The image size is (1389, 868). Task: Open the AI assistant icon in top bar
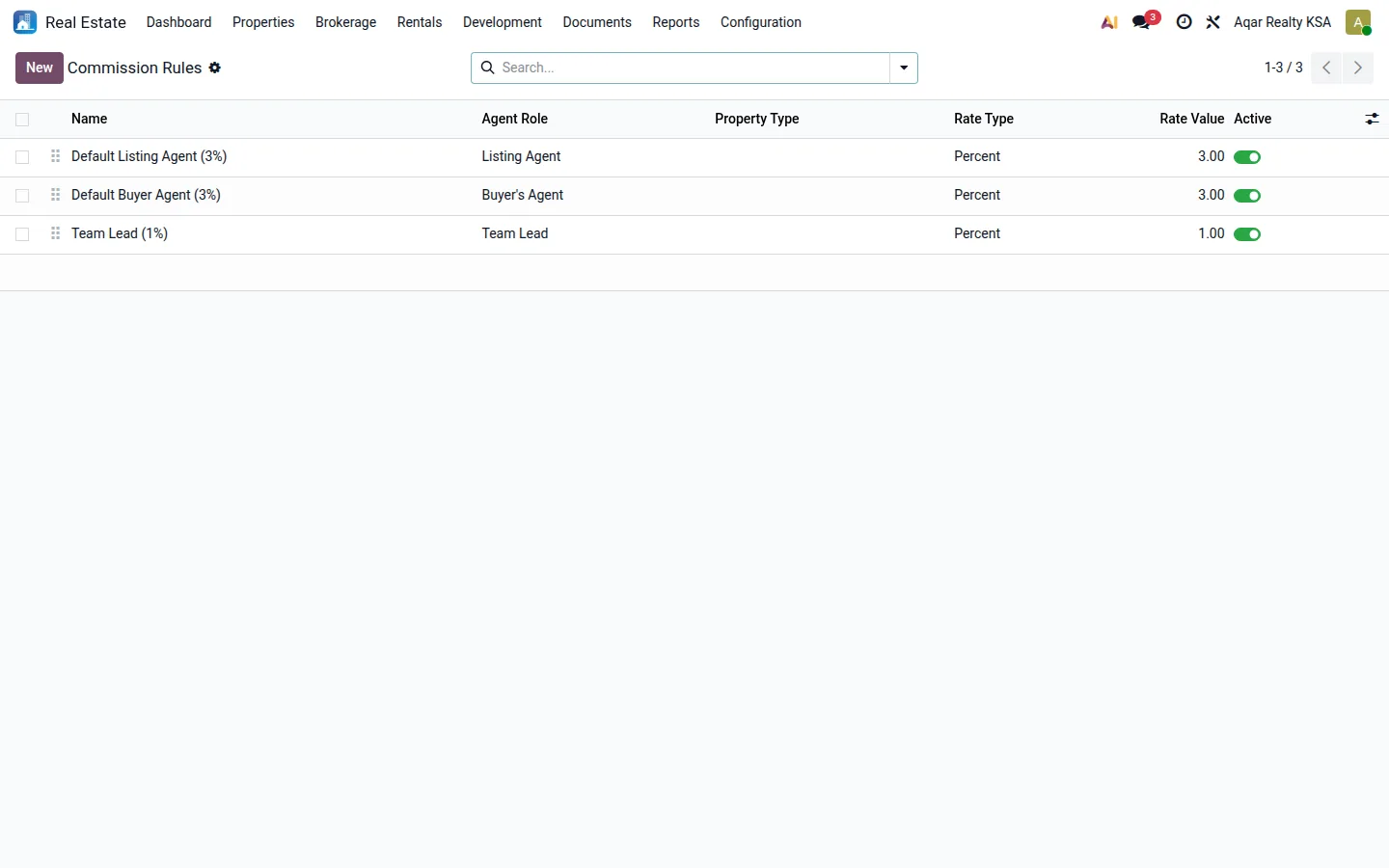(1109, 22)
